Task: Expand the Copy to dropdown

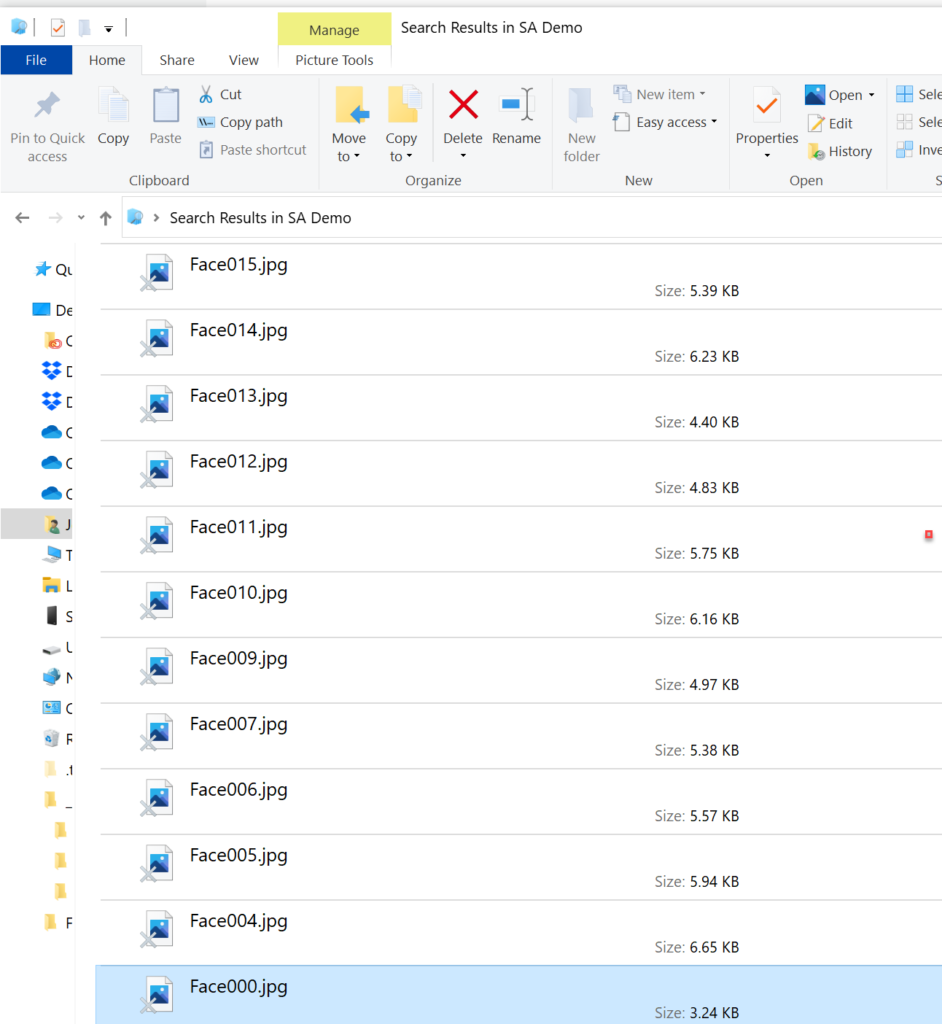Action: pos(401,157)
